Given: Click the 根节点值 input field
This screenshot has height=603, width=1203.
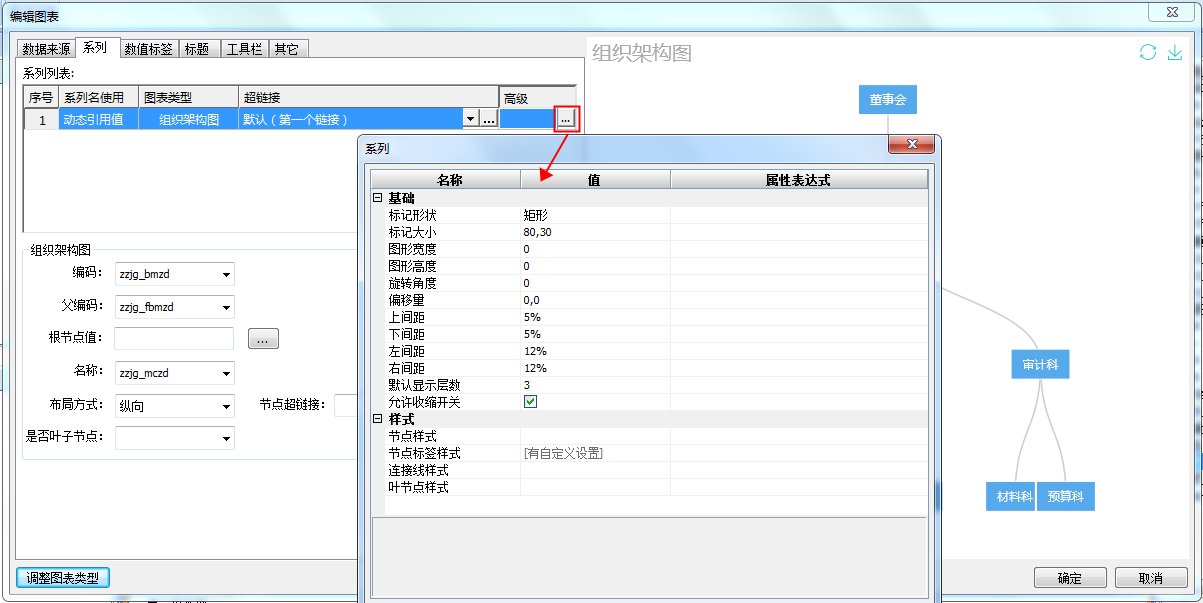Looking at the screenshot, I should (x=174, y=339).
